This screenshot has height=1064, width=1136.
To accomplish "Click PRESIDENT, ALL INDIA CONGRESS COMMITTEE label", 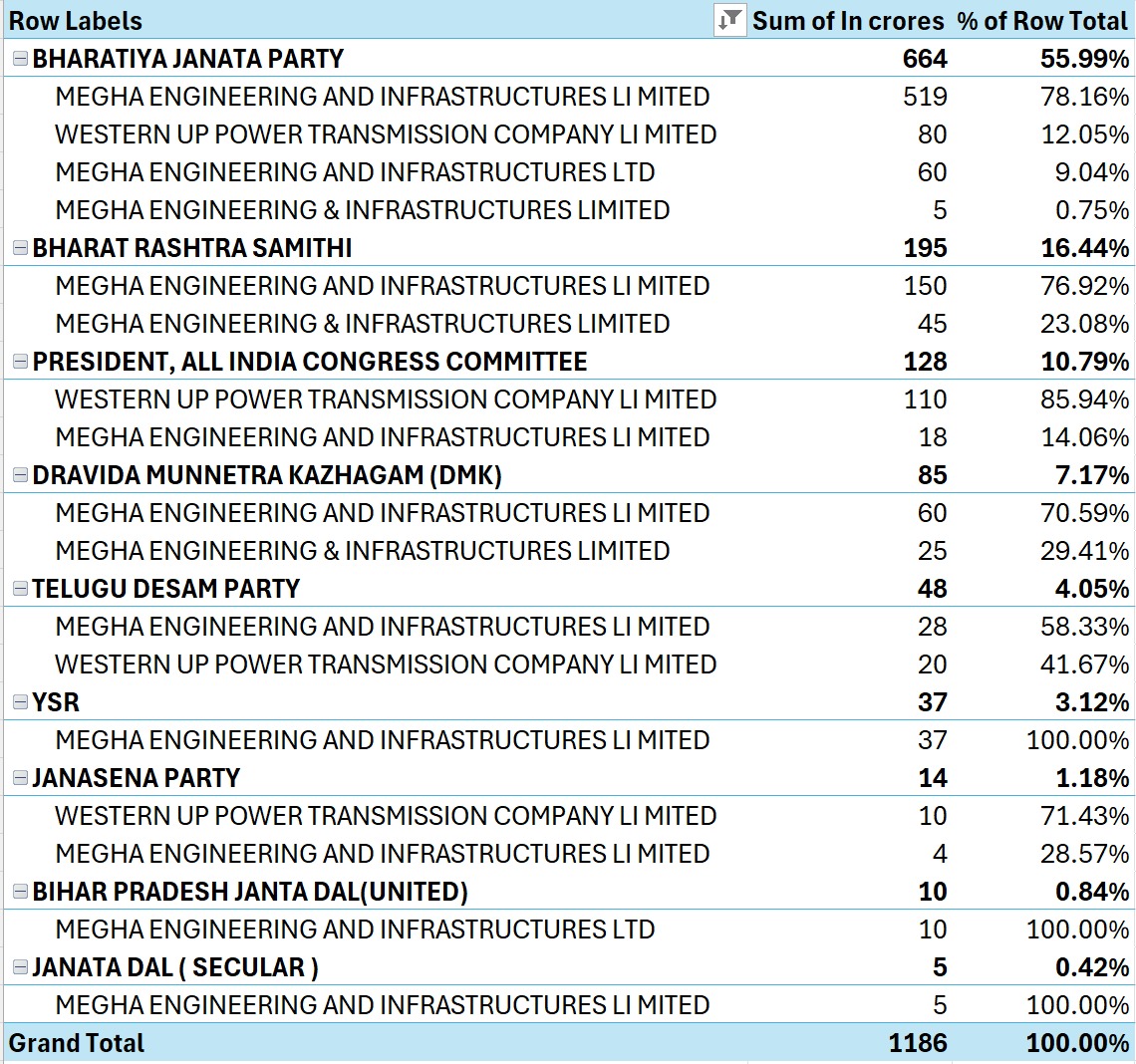I will (309, 362).
